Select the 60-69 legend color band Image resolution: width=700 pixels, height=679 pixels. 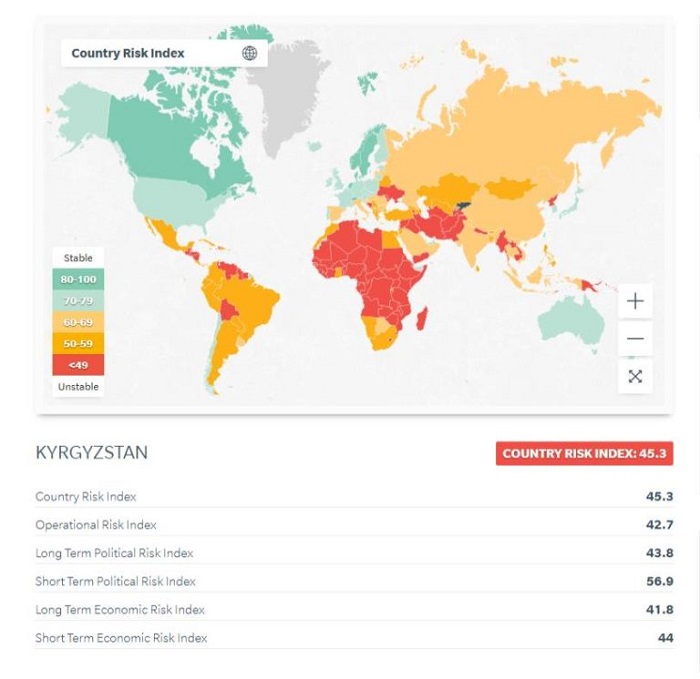click(78, 322)
